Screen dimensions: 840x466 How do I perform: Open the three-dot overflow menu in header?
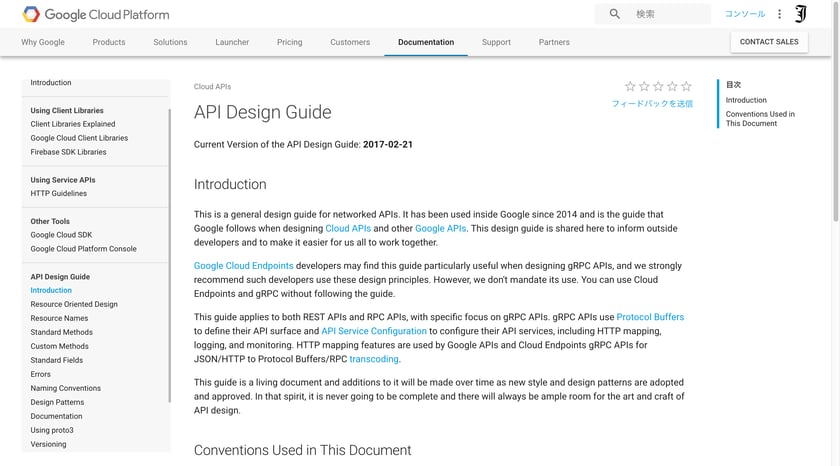(x=779, y=14)
